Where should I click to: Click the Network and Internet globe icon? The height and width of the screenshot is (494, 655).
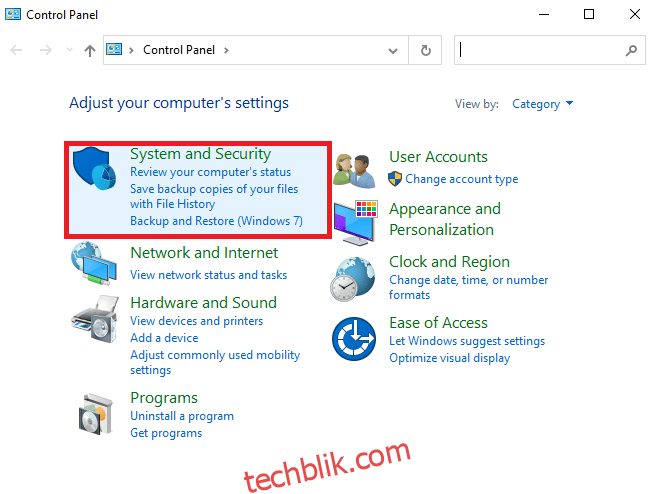click(94, 263)
